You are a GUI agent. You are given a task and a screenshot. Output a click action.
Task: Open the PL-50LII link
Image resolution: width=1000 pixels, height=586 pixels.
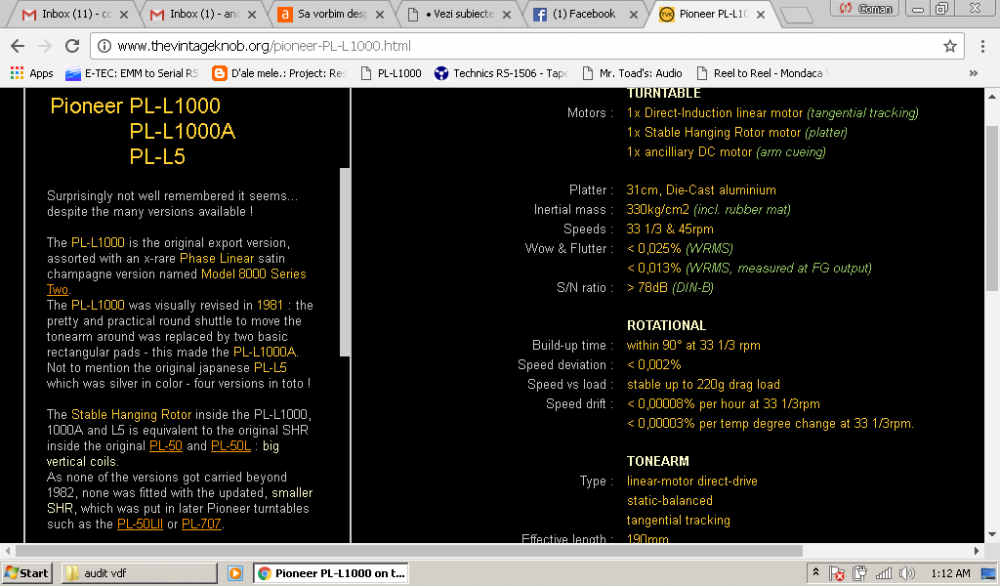(140, 524)
